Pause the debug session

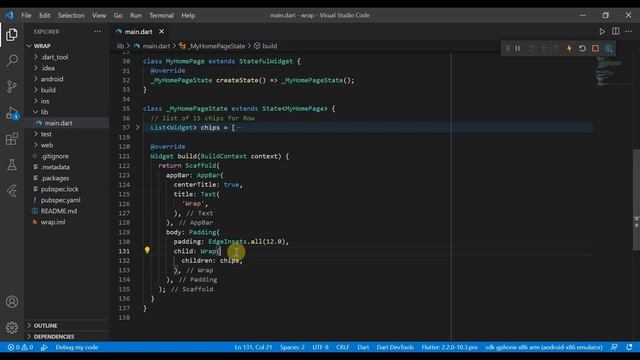pos(518,49)
